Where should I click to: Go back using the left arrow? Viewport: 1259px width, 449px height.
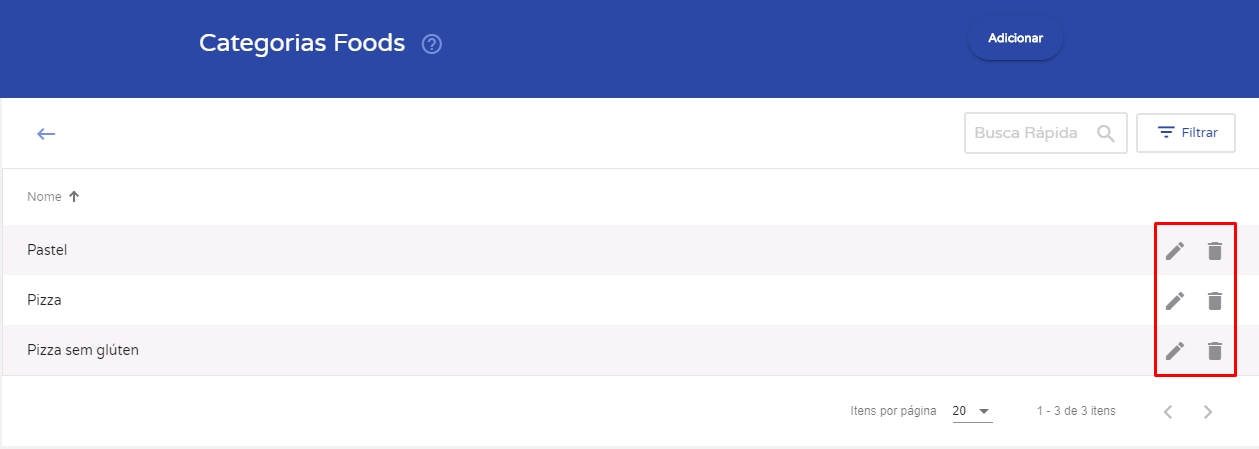click(46, 134)
